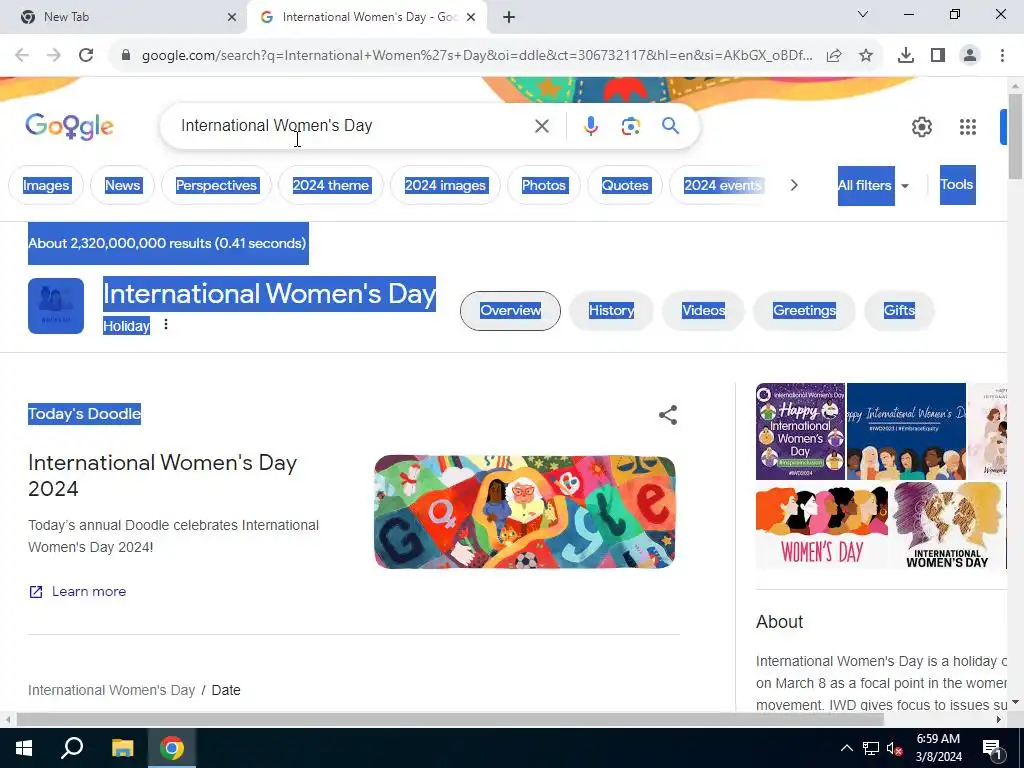Click the magnifier search button

pos(671,125)
